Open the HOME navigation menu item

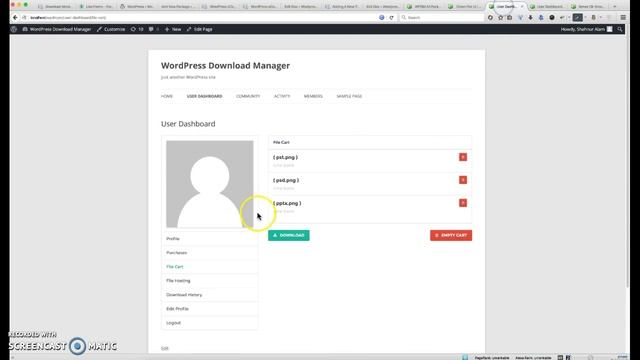[167, 96]
